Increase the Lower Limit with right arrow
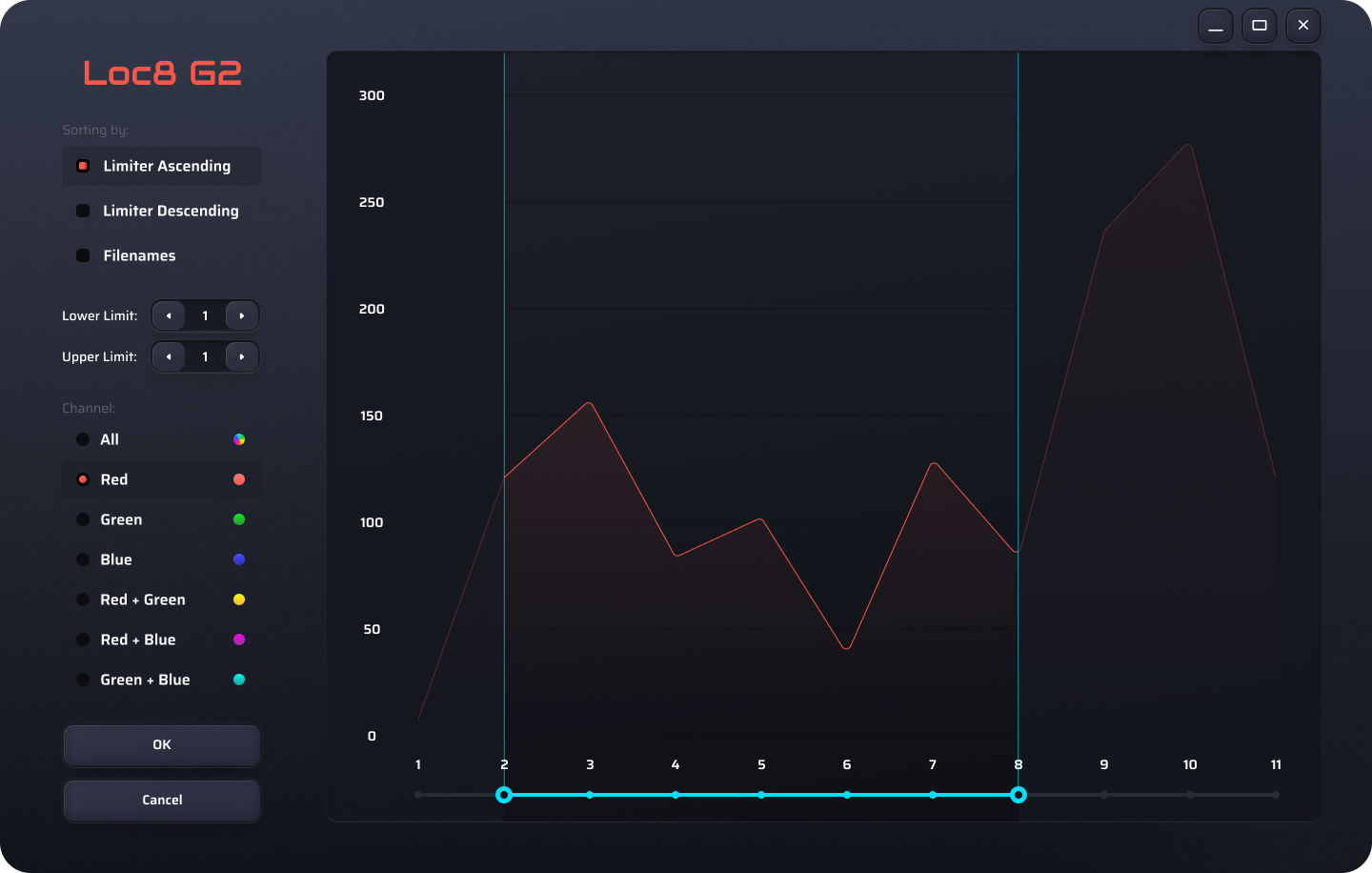 pos(242,315)
